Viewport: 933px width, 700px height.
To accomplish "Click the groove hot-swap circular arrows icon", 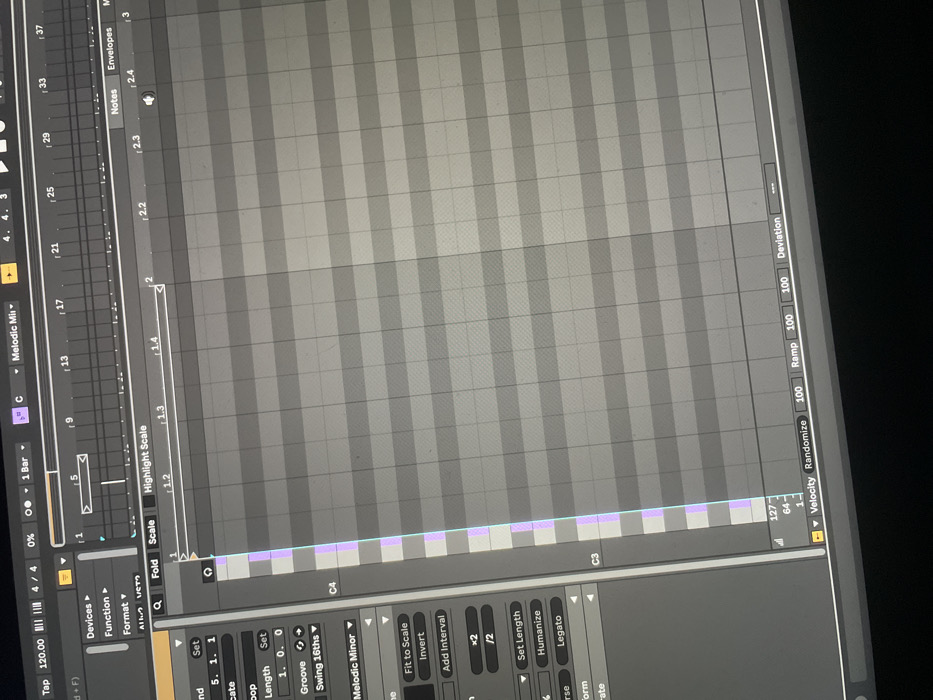I will [300, 645].
